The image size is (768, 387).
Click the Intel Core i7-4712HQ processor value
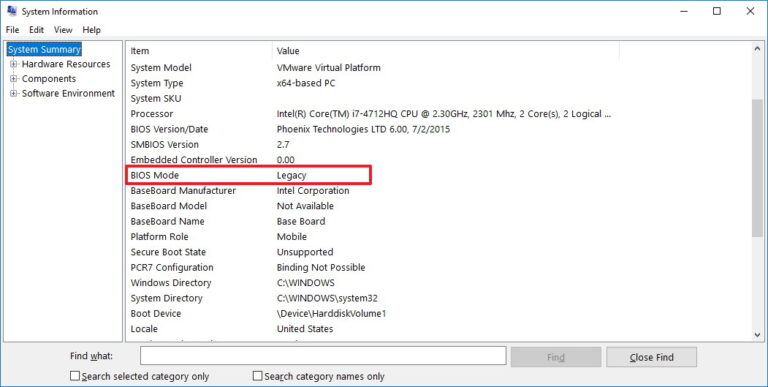(x=444, y=114)
